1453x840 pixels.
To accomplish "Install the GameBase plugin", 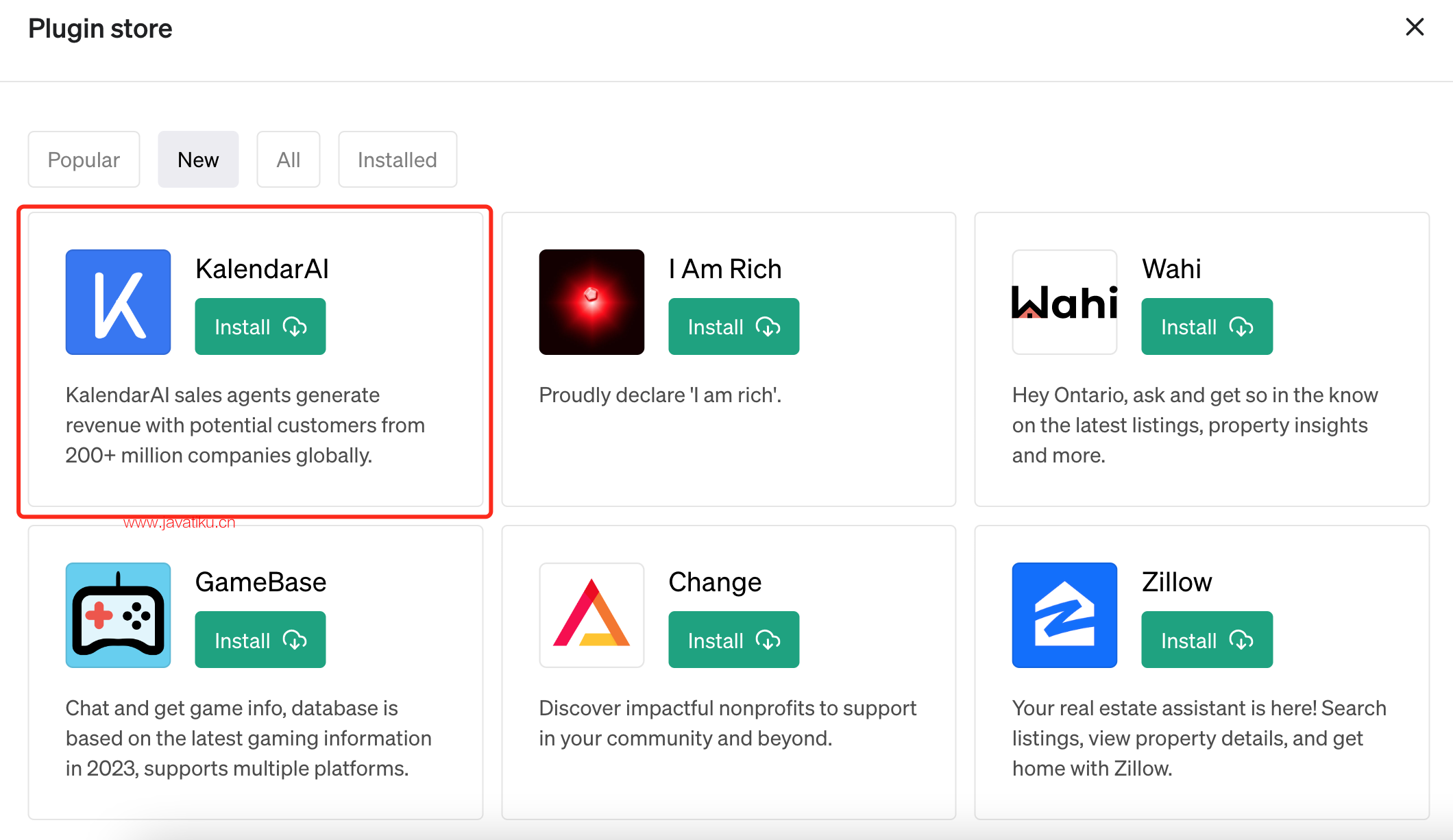I will tap(260, 640).
